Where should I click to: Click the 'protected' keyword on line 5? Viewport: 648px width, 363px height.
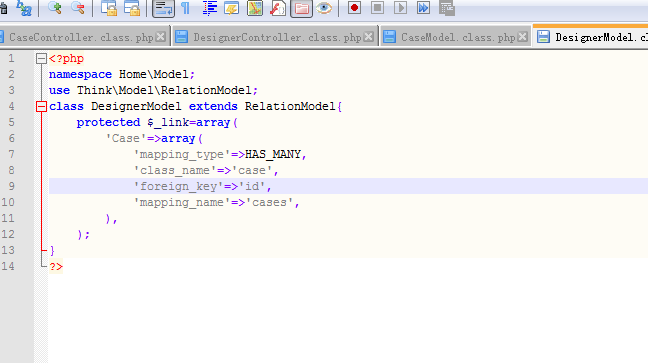(x=108, y=122)
